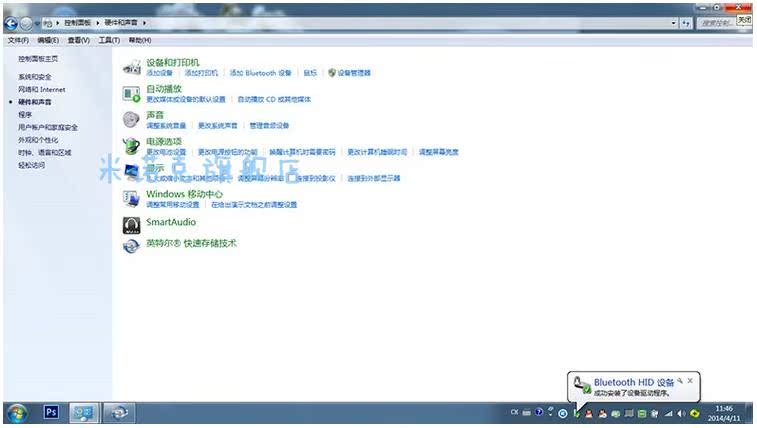Image resolution: width=757 pixels, height=428 pixels.
Task: Click the 声音 heading link
Action: (155, 115)
